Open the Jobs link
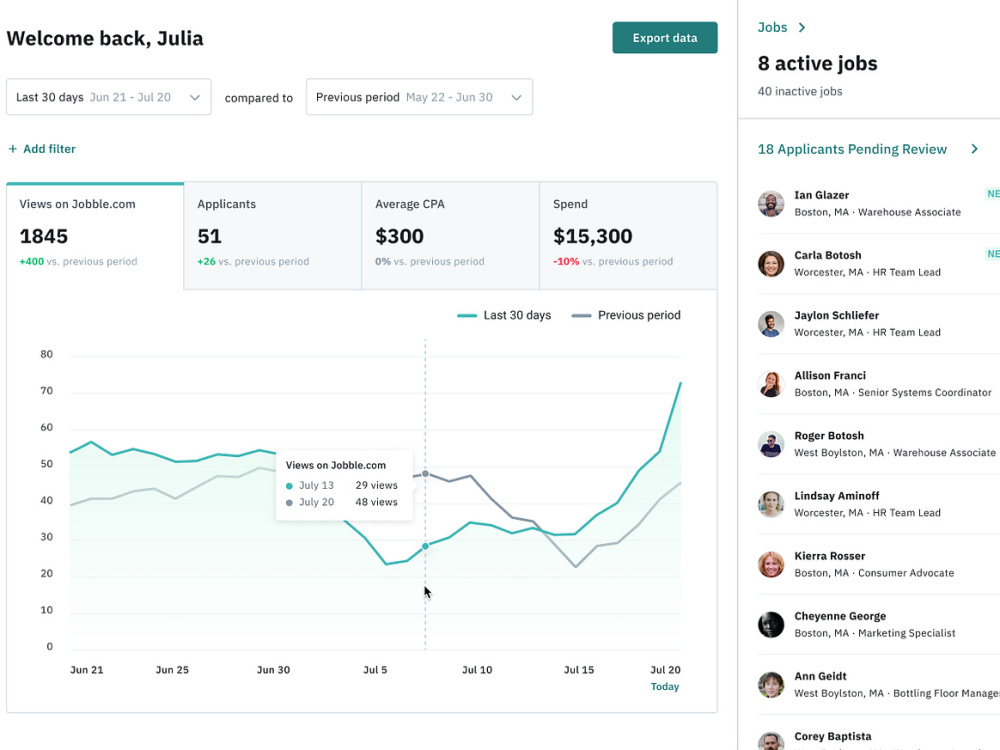 pyautogui.click(x=772, y=27)
